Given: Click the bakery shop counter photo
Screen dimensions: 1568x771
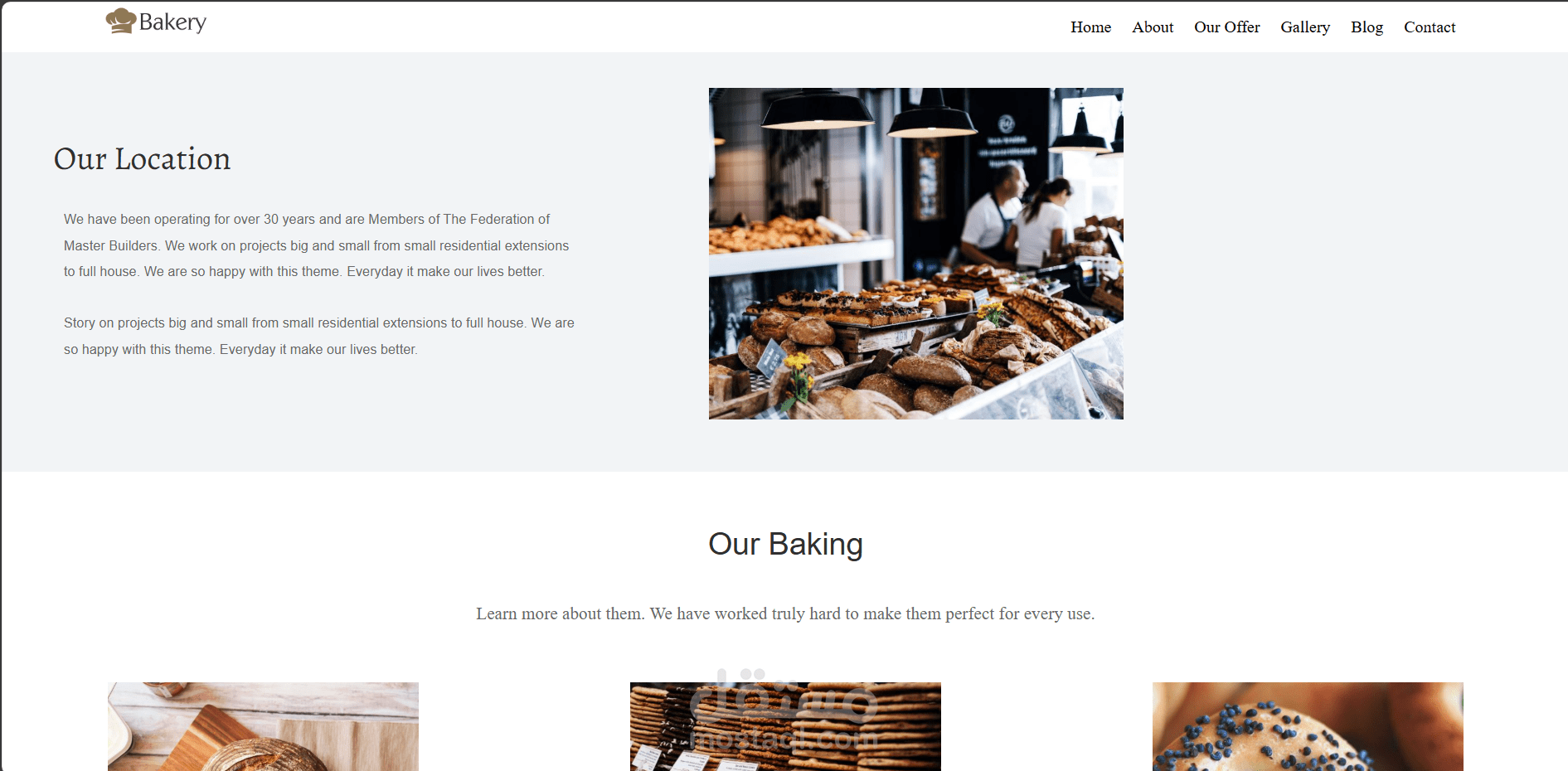Looking at the screenshot, I should tap(915, 254).
